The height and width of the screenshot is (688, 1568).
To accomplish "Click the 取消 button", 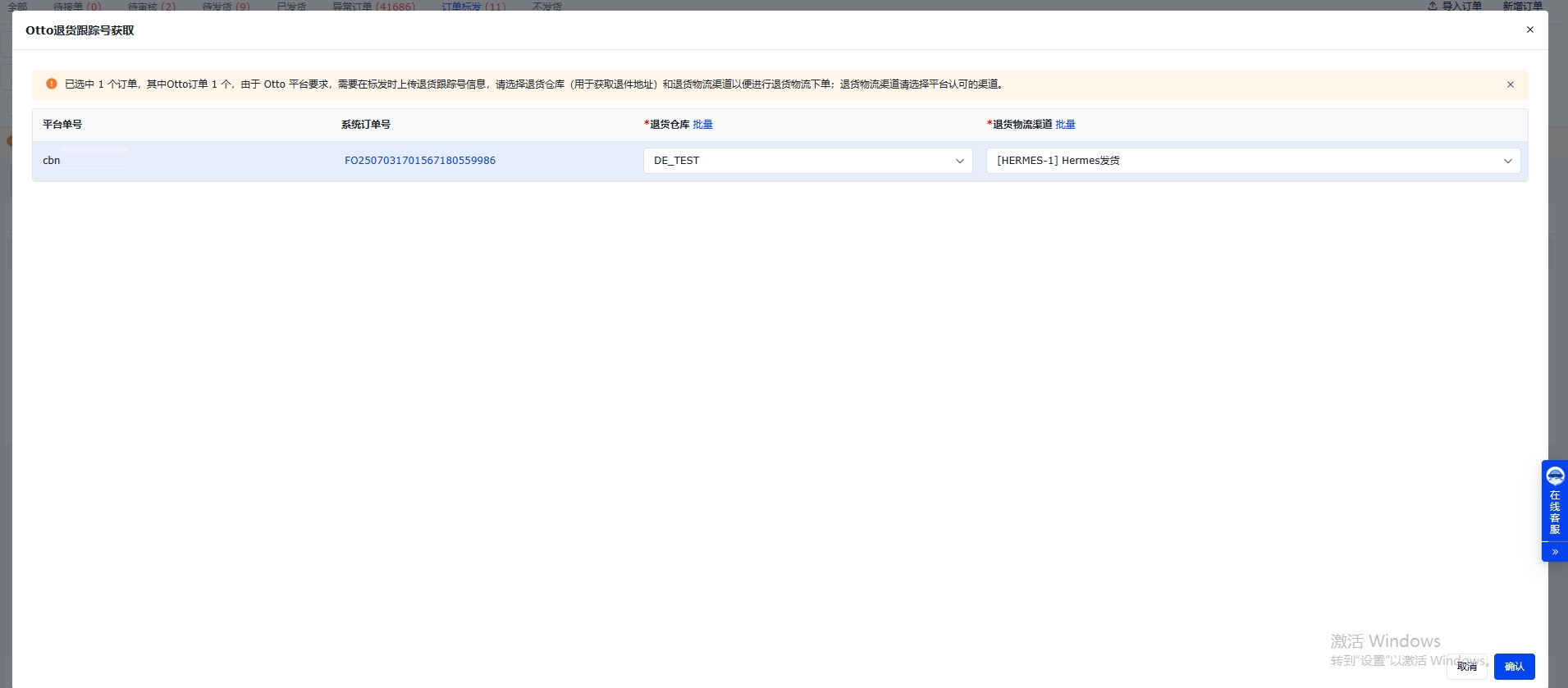I will point(1466,667).
